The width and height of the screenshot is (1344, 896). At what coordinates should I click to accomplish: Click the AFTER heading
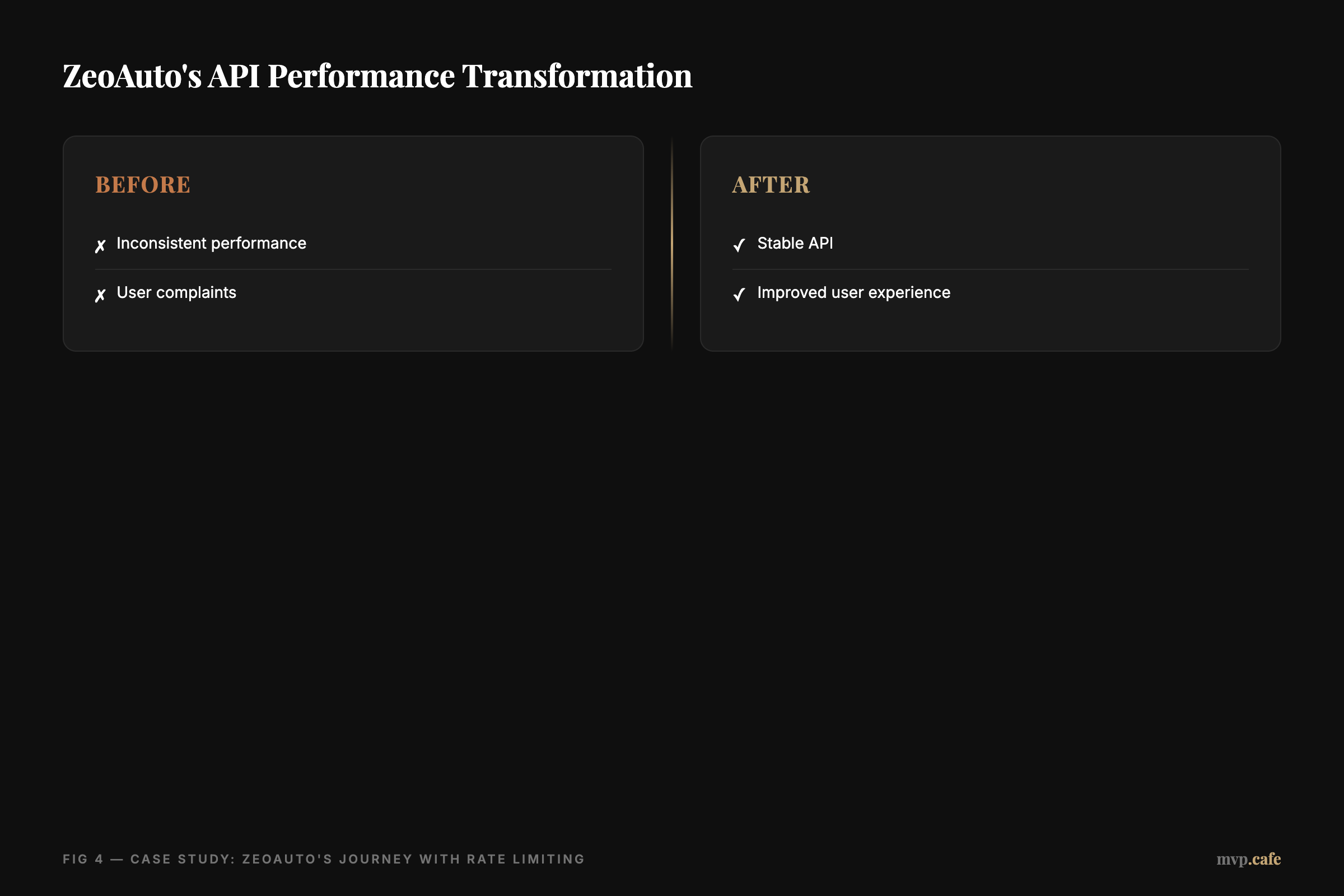pos(771,185)
